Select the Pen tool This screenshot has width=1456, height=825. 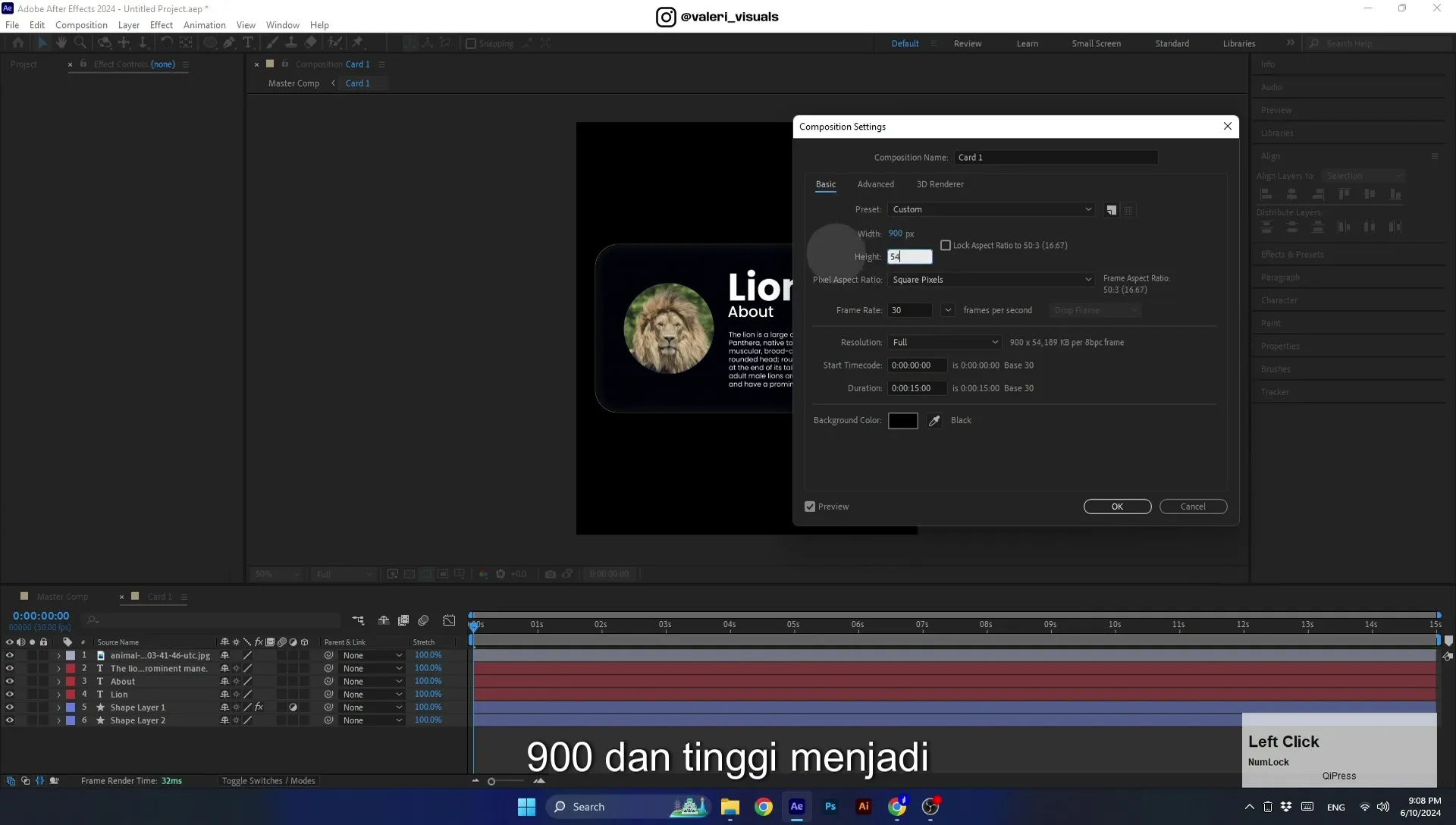[229, 43]
